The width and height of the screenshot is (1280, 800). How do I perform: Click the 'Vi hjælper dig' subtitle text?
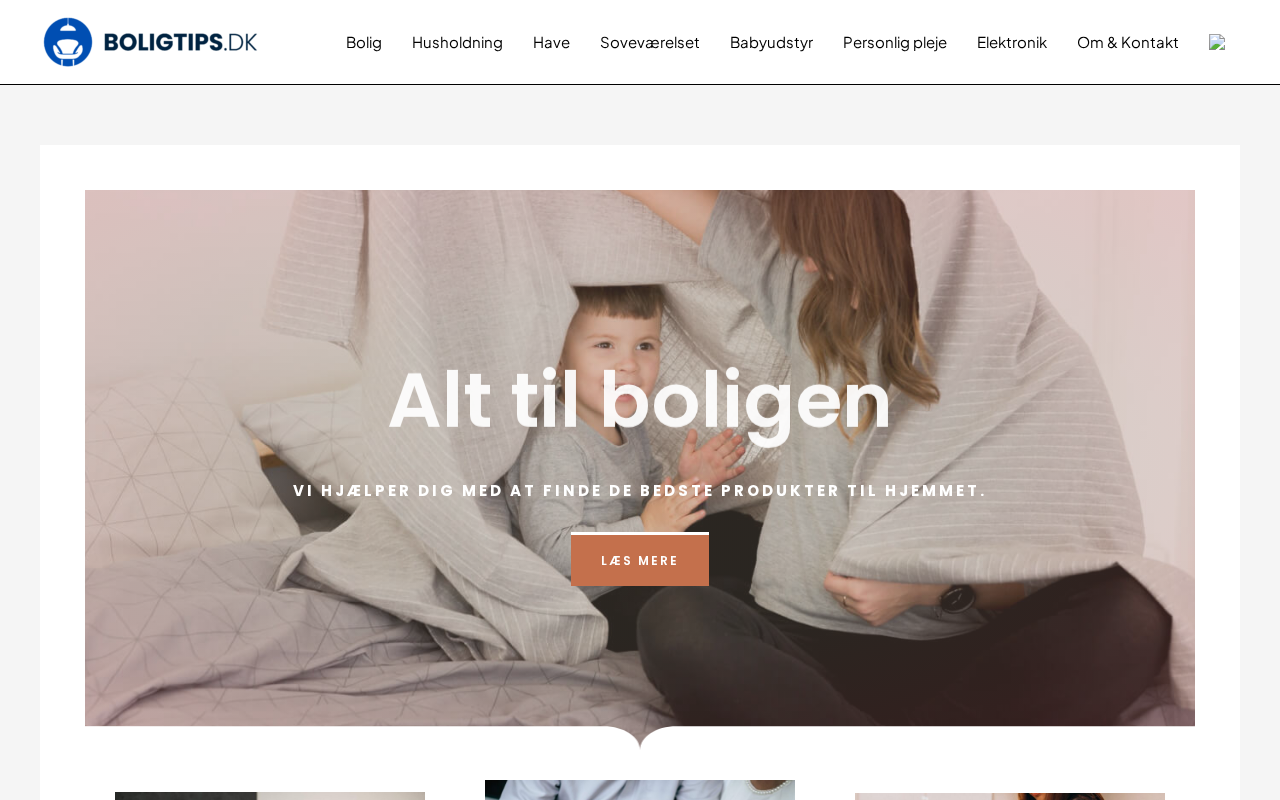(640, 490)
